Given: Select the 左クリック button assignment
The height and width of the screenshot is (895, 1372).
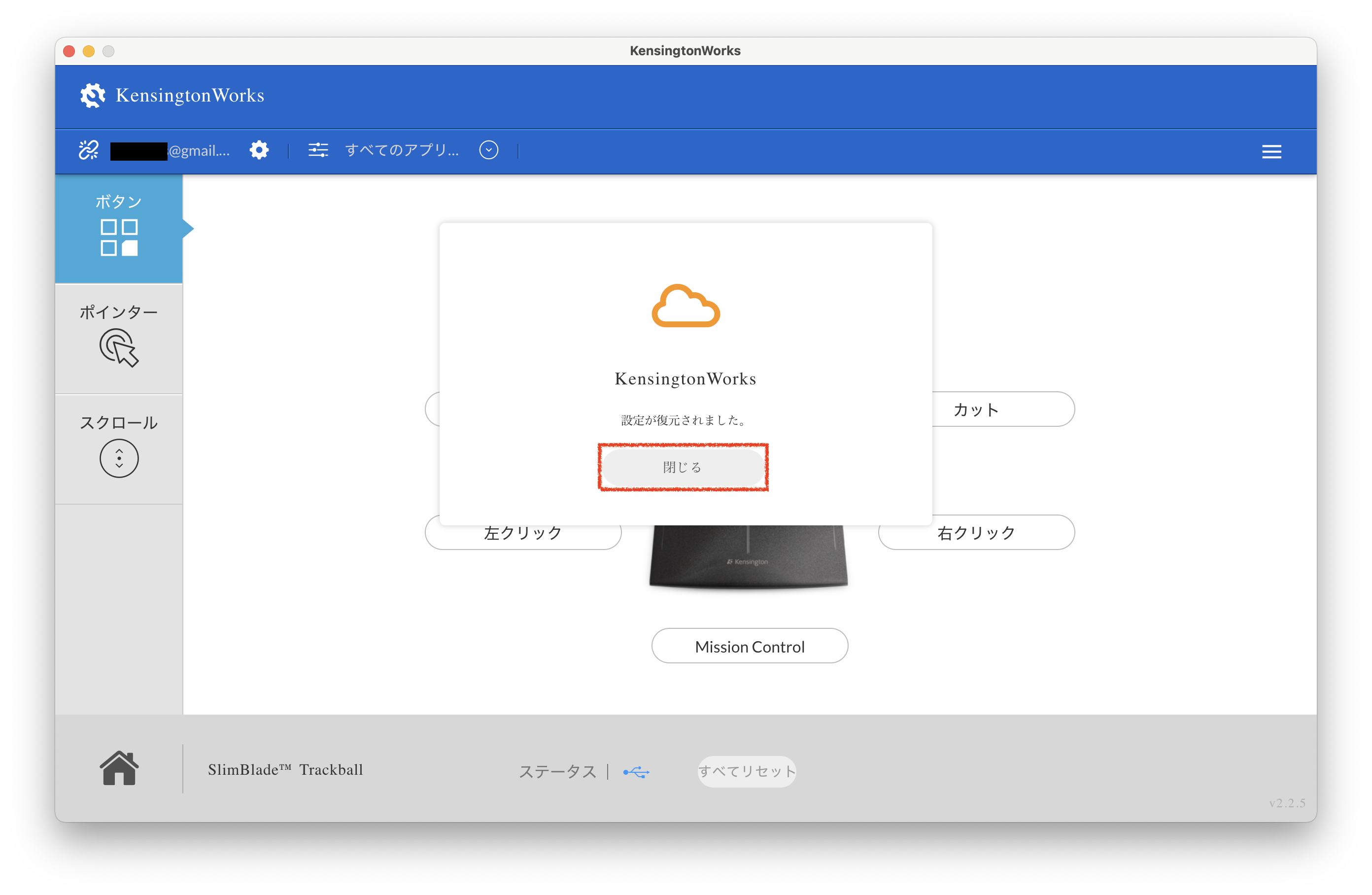Looking at the screenshot, I should (523, 533).
